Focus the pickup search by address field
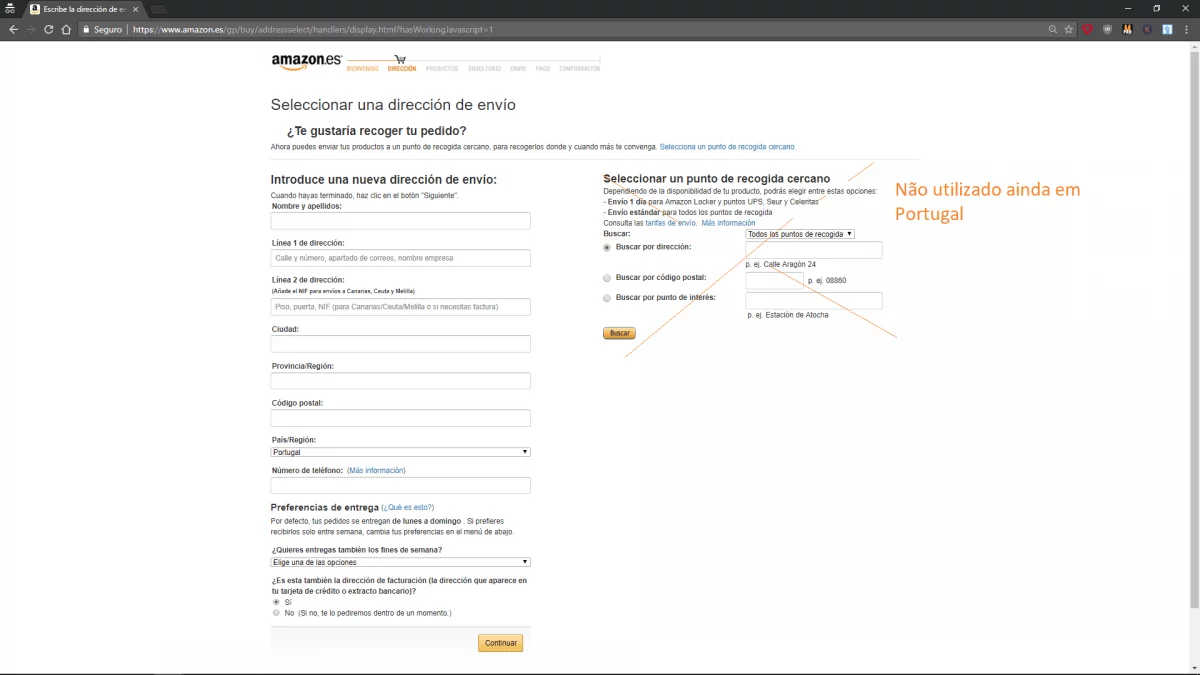Screen dimensions: 1200x675 (814, 250)
